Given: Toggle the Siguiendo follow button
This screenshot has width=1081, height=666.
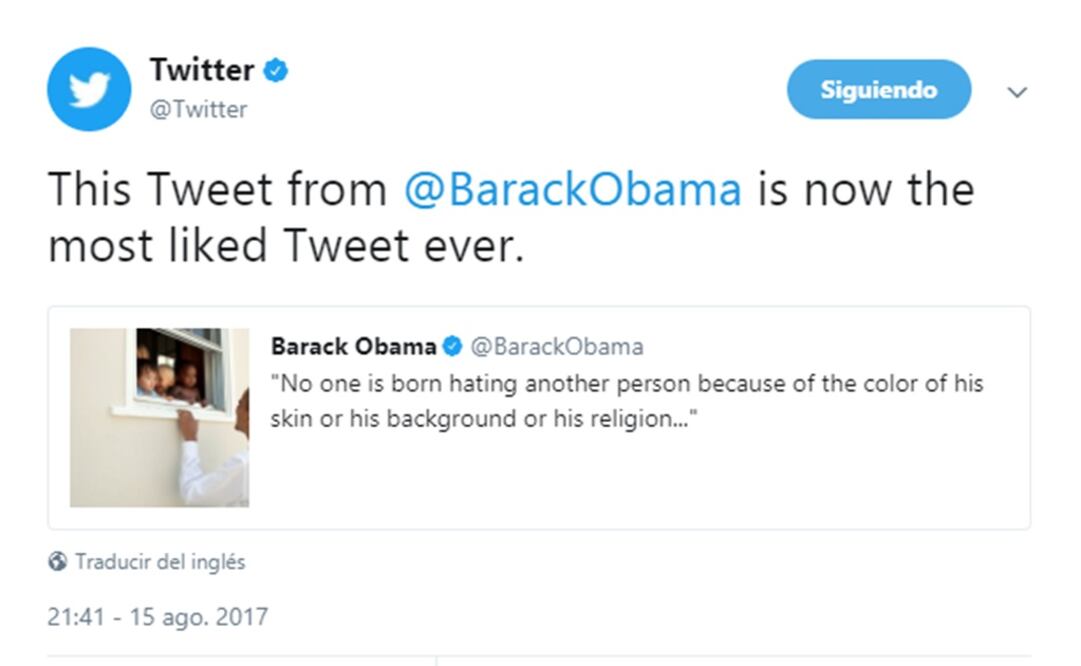Looking at the screenshot, I should point(878,89).
